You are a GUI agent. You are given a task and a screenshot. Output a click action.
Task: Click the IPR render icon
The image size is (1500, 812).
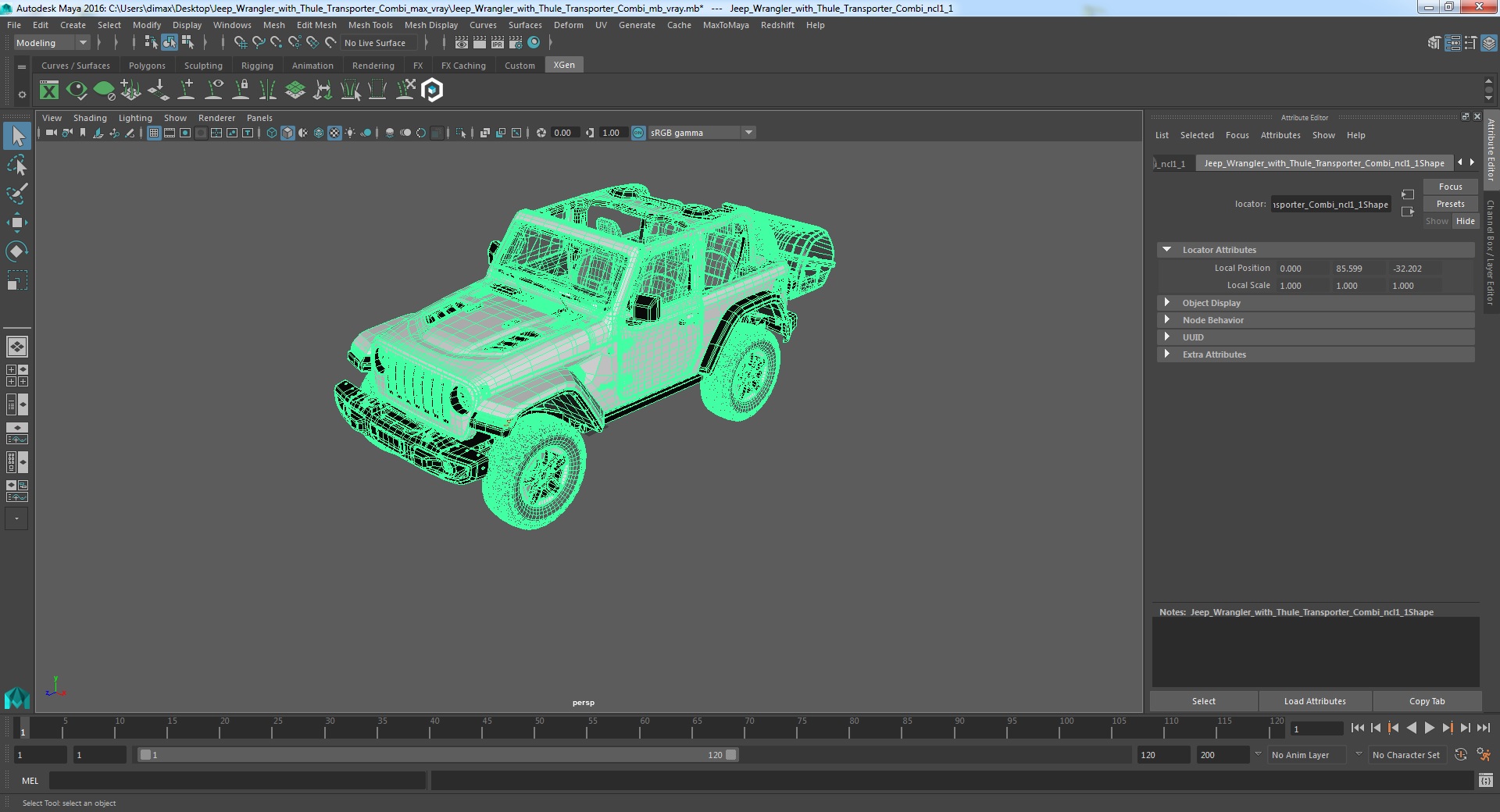click(498, 43)
